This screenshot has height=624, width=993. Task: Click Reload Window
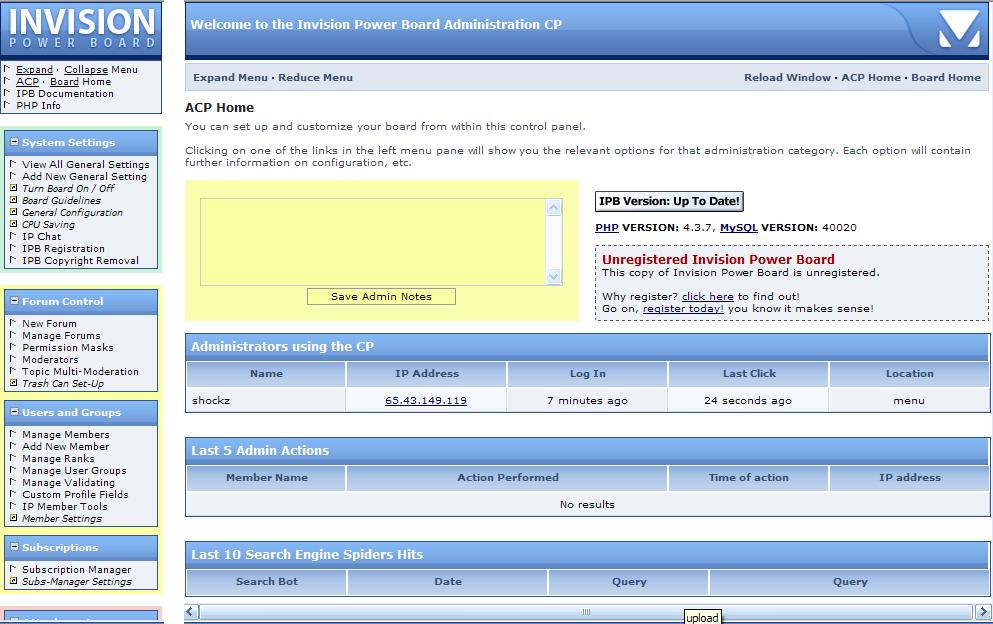(x=787, y=77)
